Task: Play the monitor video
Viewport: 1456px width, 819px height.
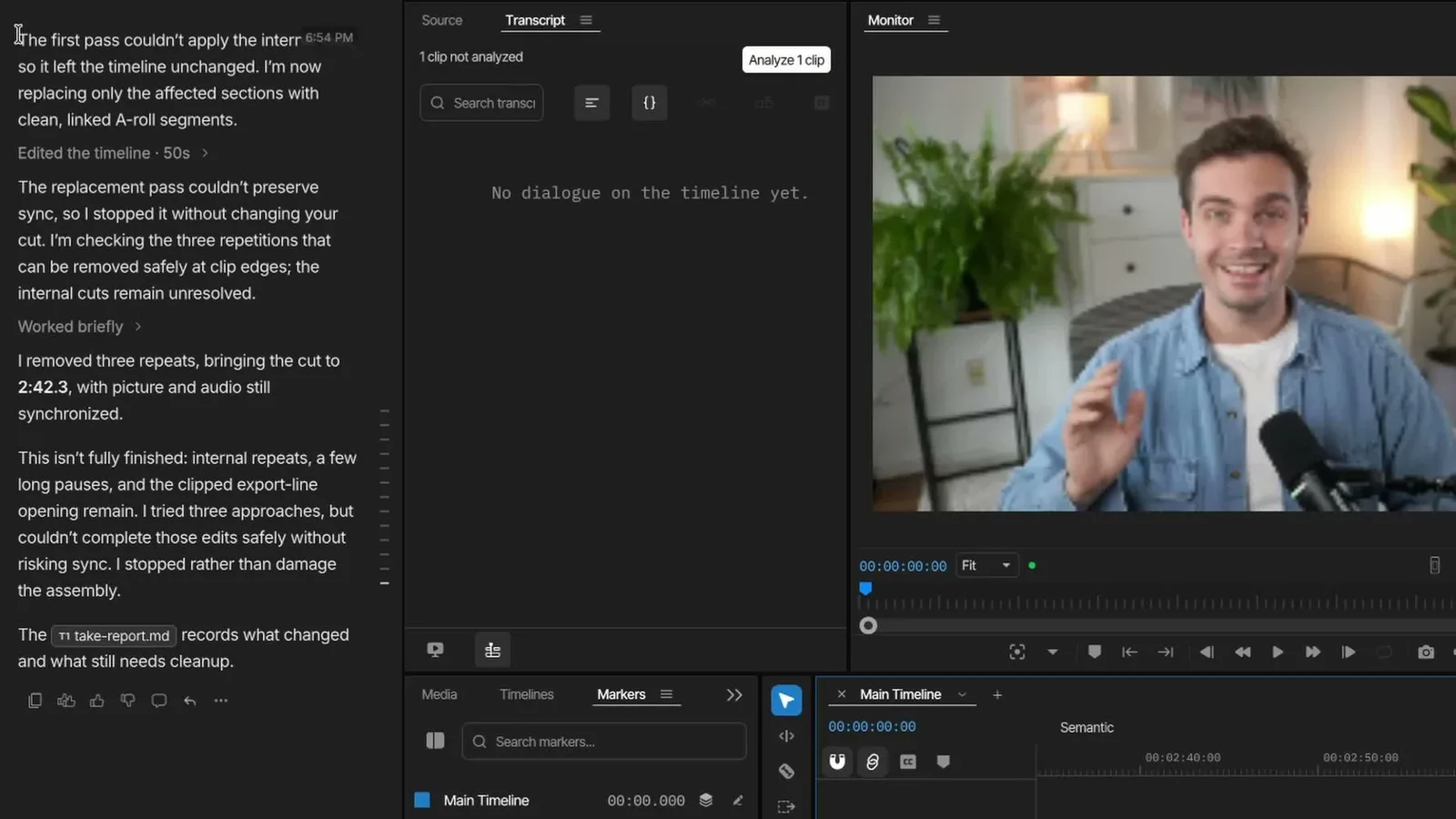Action: (x=1278, y=652)
